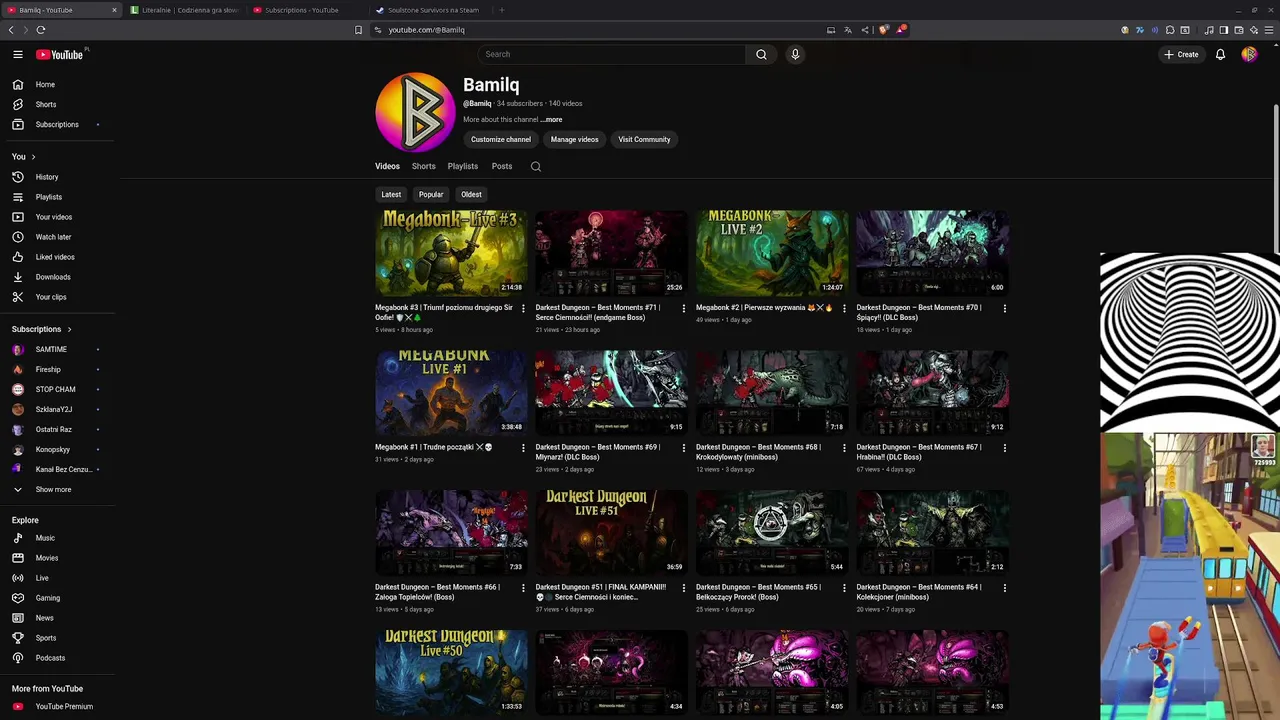
Task: Click the Manage videos button
Action: coord(574,139)
